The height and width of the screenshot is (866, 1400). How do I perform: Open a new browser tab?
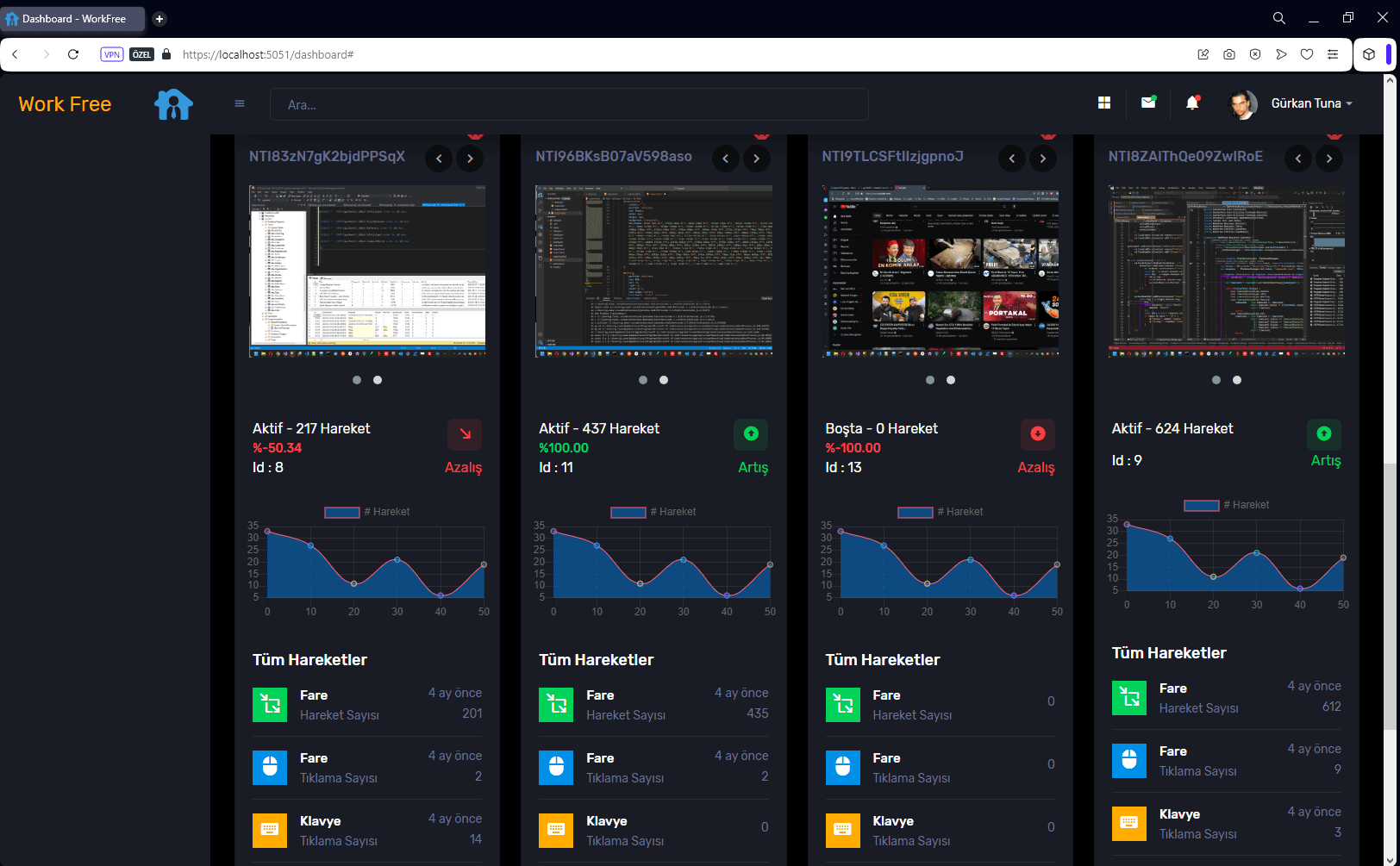(x=159, y=19)
